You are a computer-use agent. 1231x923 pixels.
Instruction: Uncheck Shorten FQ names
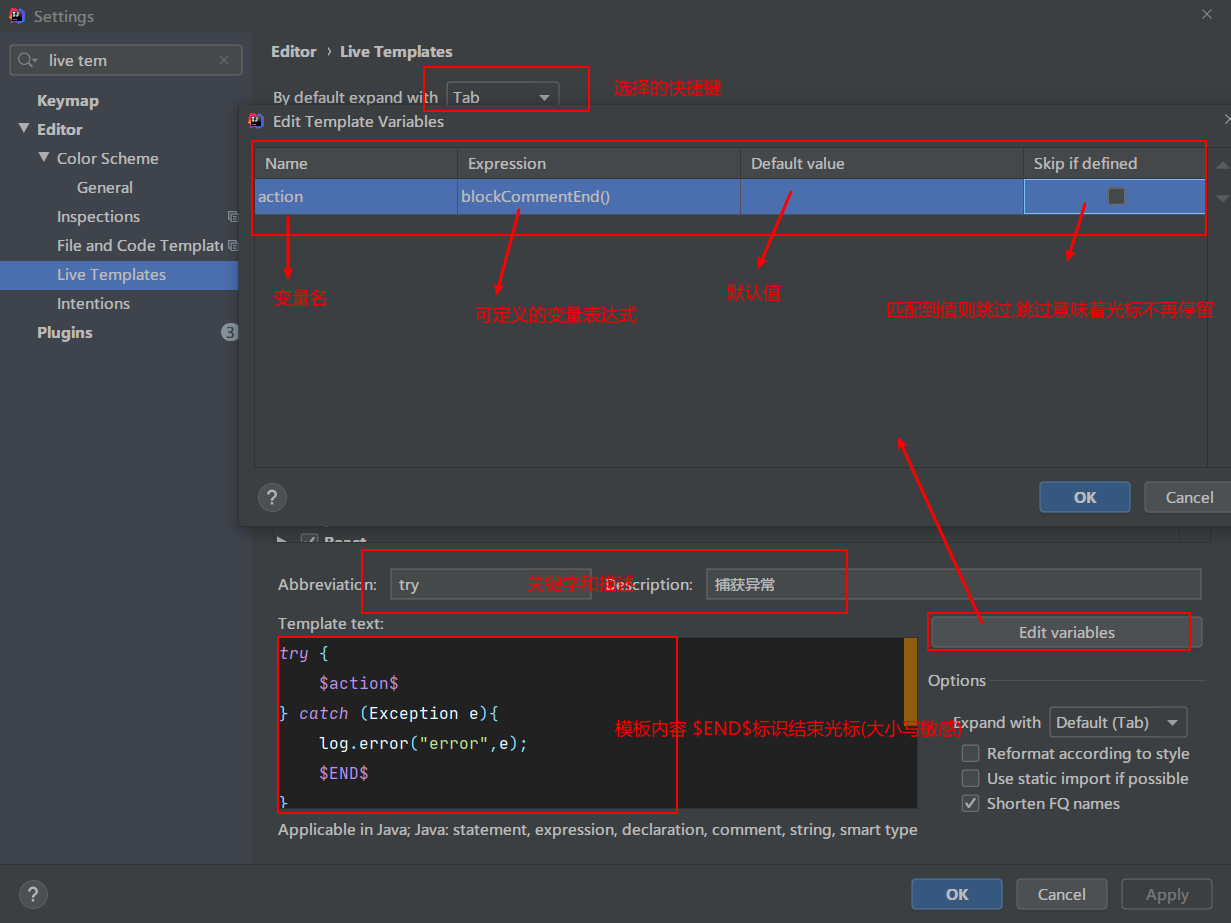[x=970, y=803]
